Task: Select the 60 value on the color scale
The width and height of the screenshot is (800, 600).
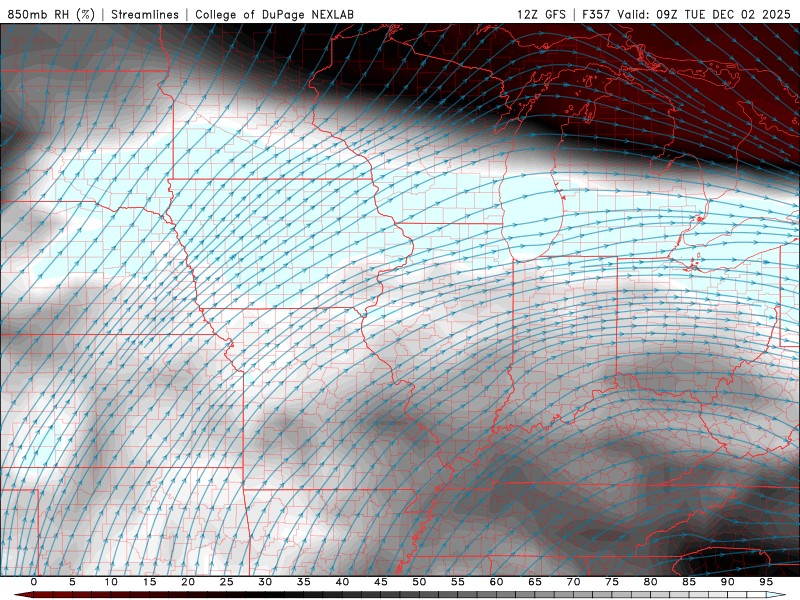Action: click(x=496, y=582)
